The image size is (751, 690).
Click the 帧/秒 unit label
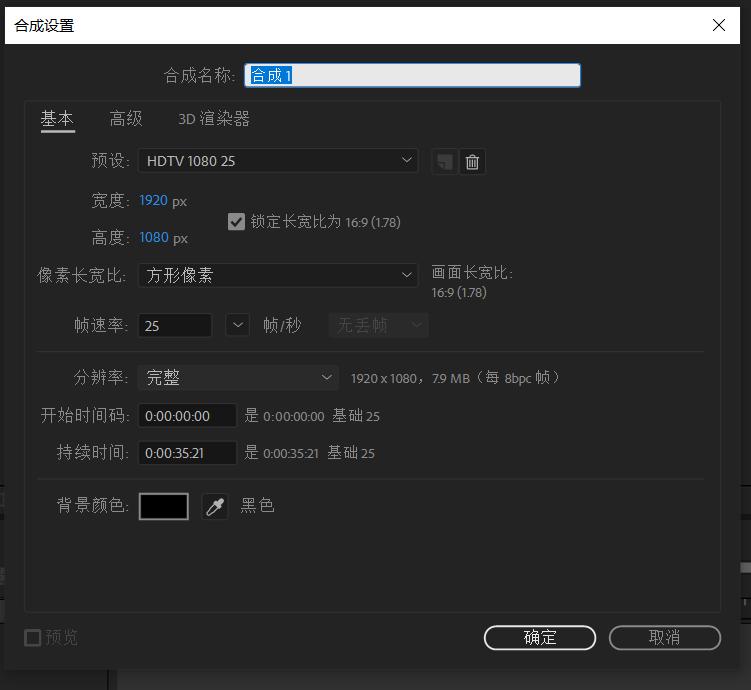282,326
